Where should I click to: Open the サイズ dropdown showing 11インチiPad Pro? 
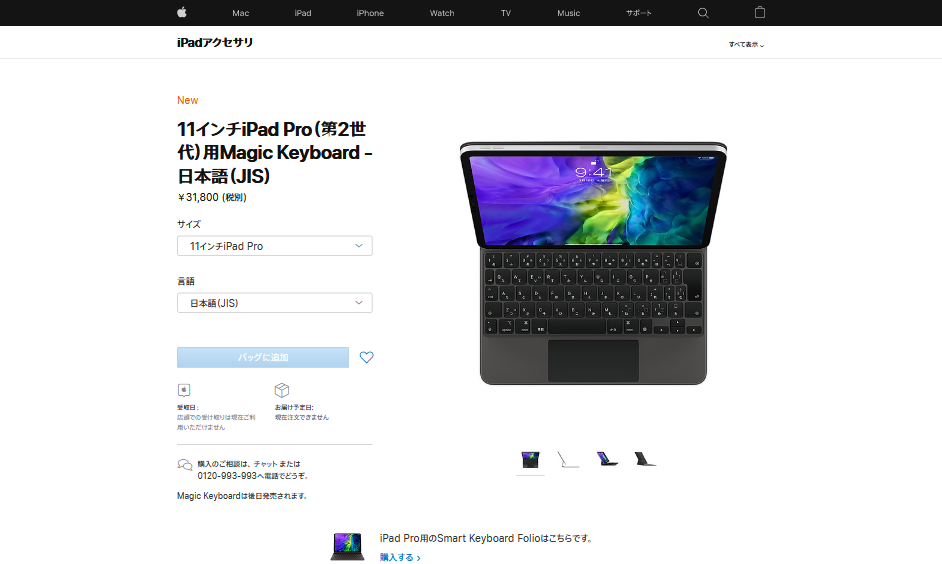275,246
